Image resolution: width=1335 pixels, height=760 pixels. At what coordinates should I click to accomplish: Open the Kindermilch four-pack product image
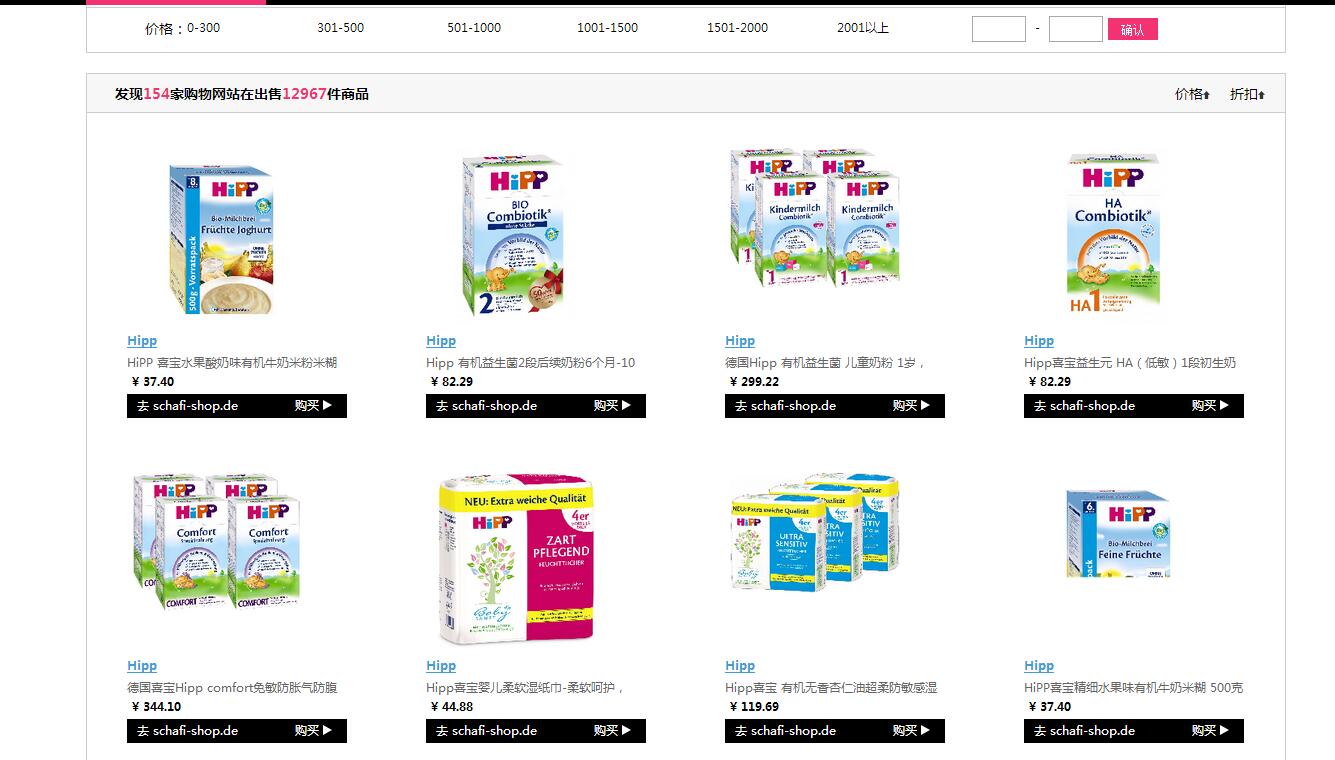click(815, 218)
